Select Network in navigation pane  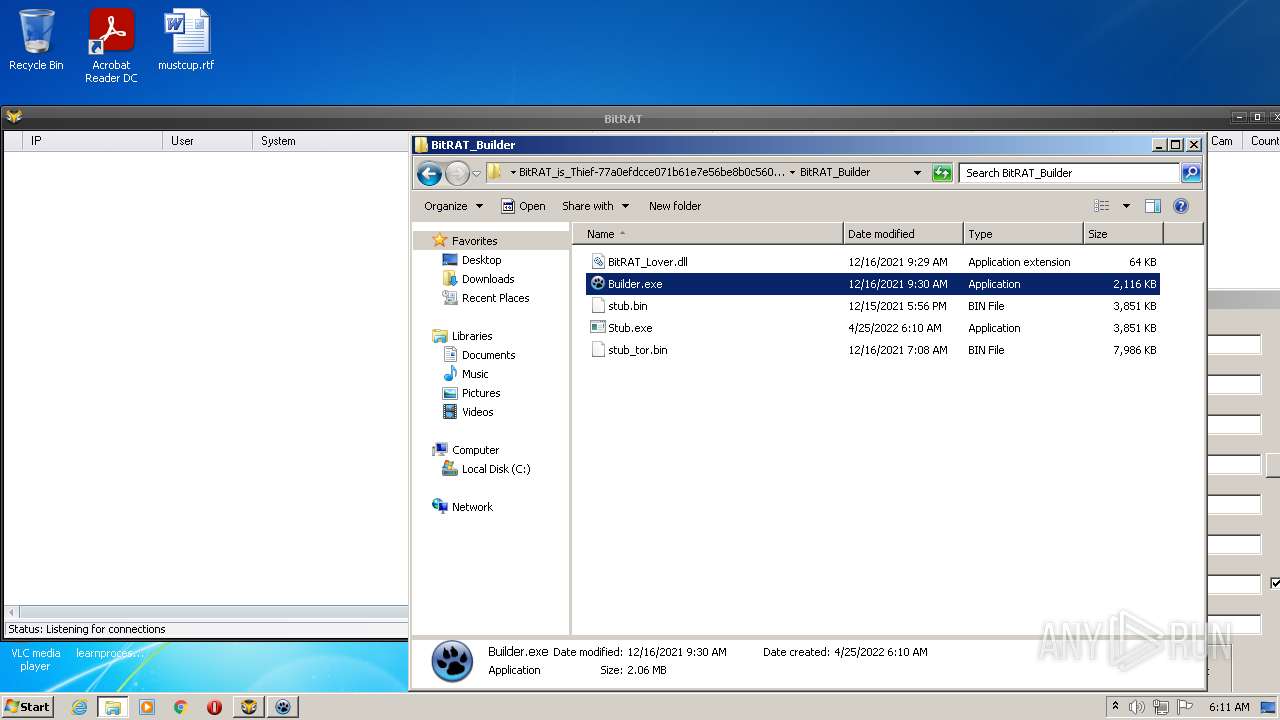click(x=472, y=507)
